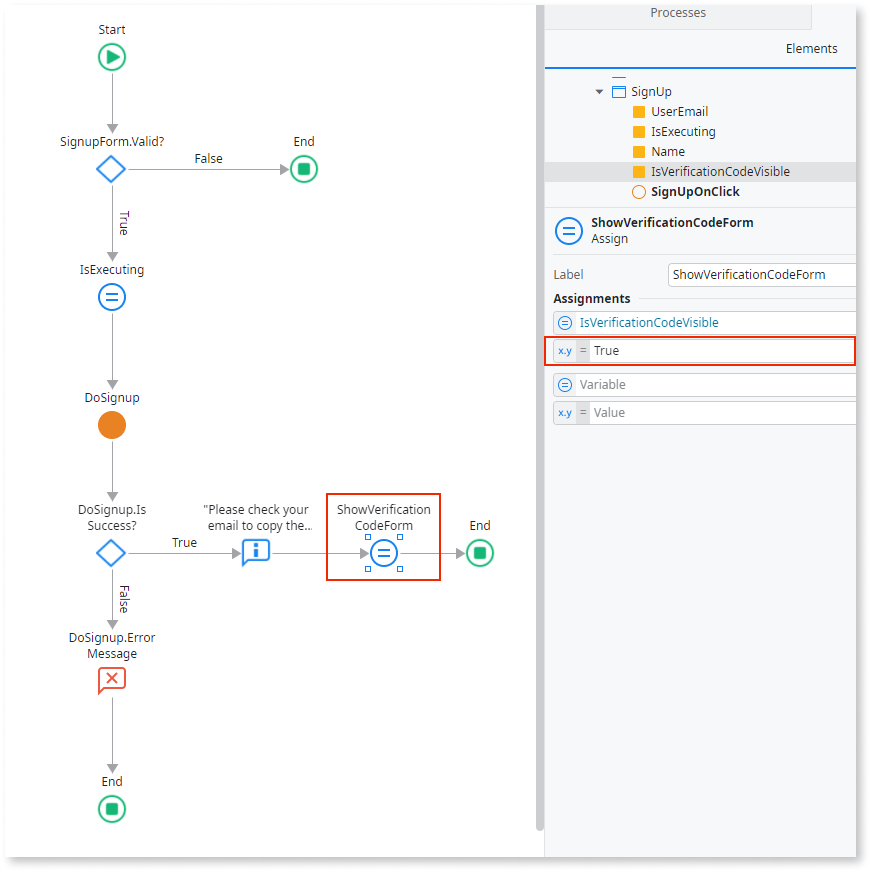Select the SignupForm.Valid? decision diamond
Screen dimensions: 871x872
pos(111,169)
